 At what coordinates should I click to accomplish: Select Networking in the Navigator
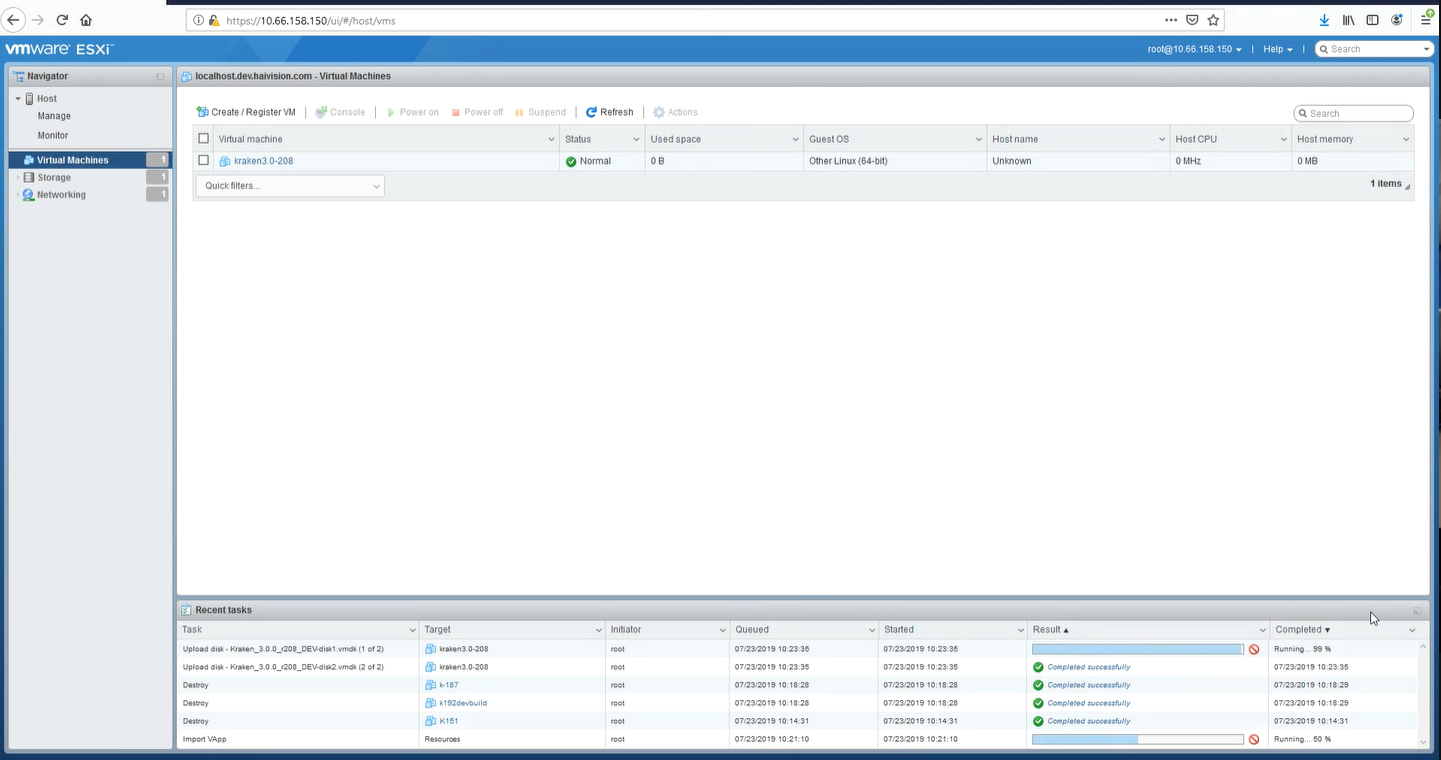pos(61,195)
